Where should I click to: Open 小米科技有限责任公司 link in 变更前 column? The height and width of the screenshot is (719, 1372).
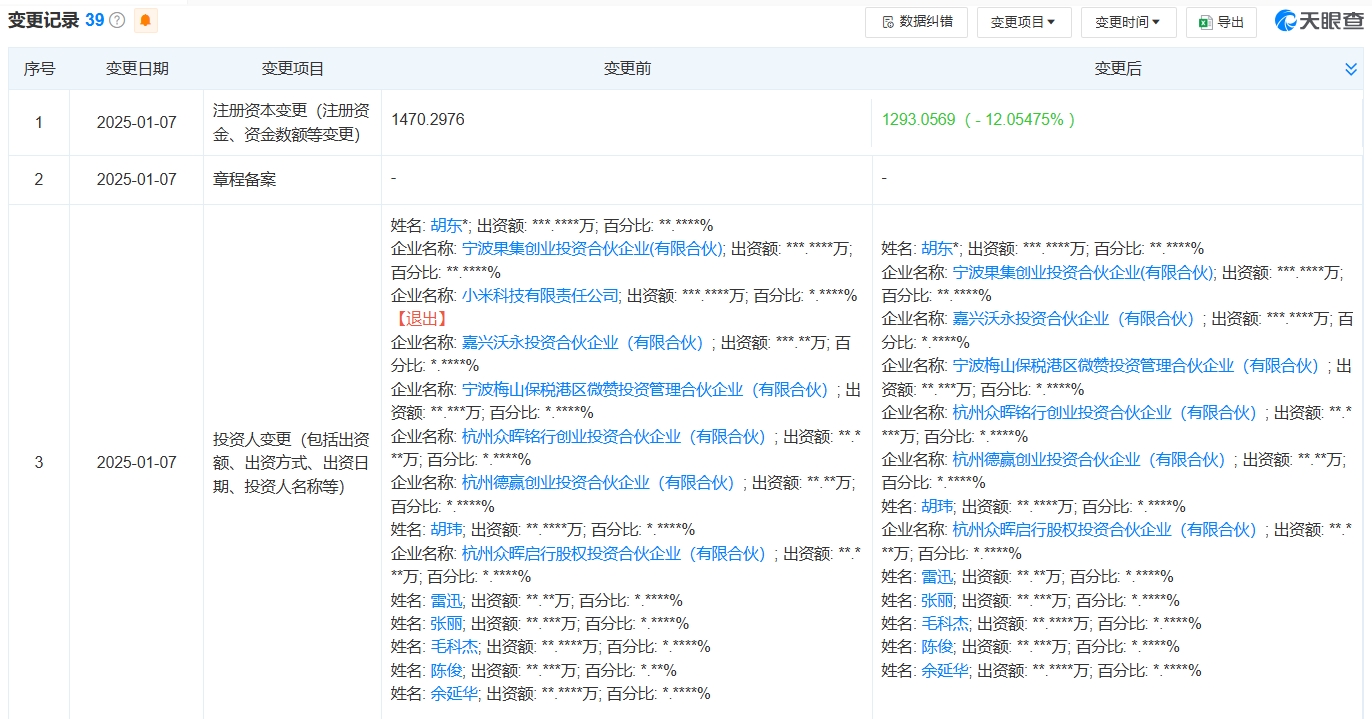[x=541, y=295]
